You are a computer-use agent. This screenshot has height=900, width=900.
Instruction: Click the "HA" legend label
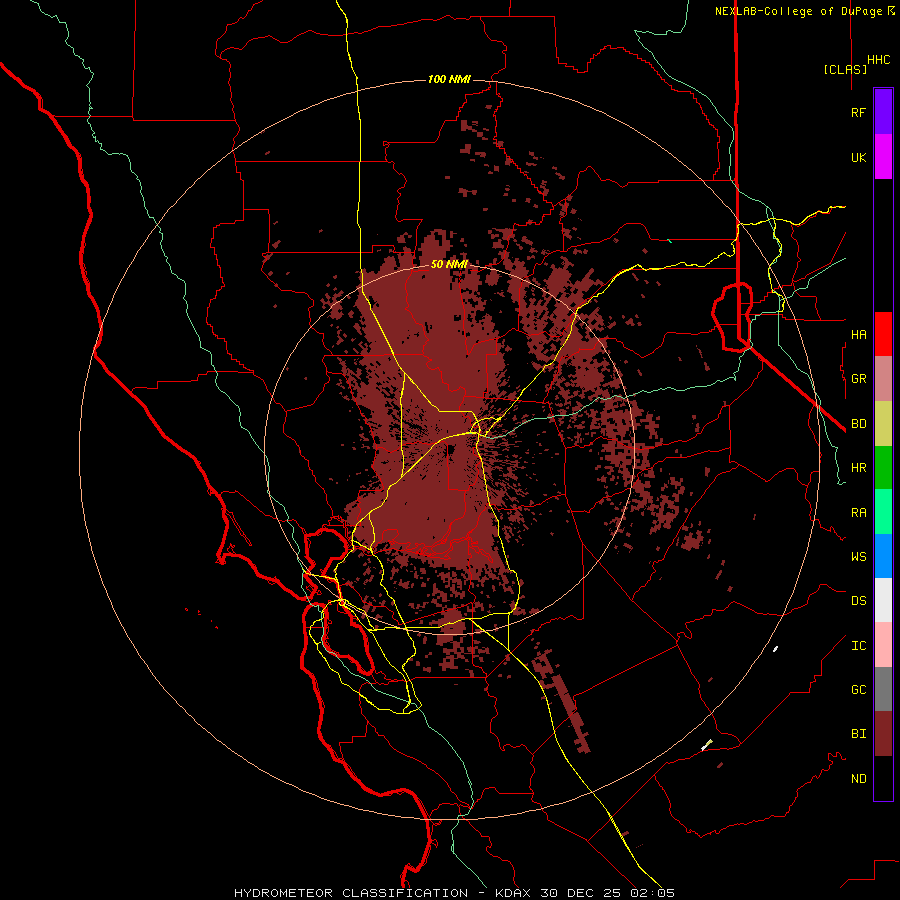(x=858, y=335)
